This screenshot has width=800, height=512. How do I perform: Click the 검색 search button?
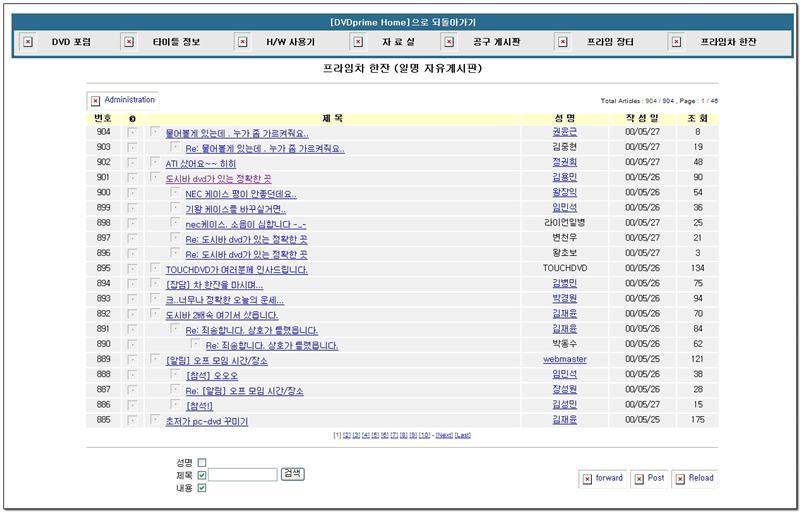pyautogui.click(x=292, y=474)
